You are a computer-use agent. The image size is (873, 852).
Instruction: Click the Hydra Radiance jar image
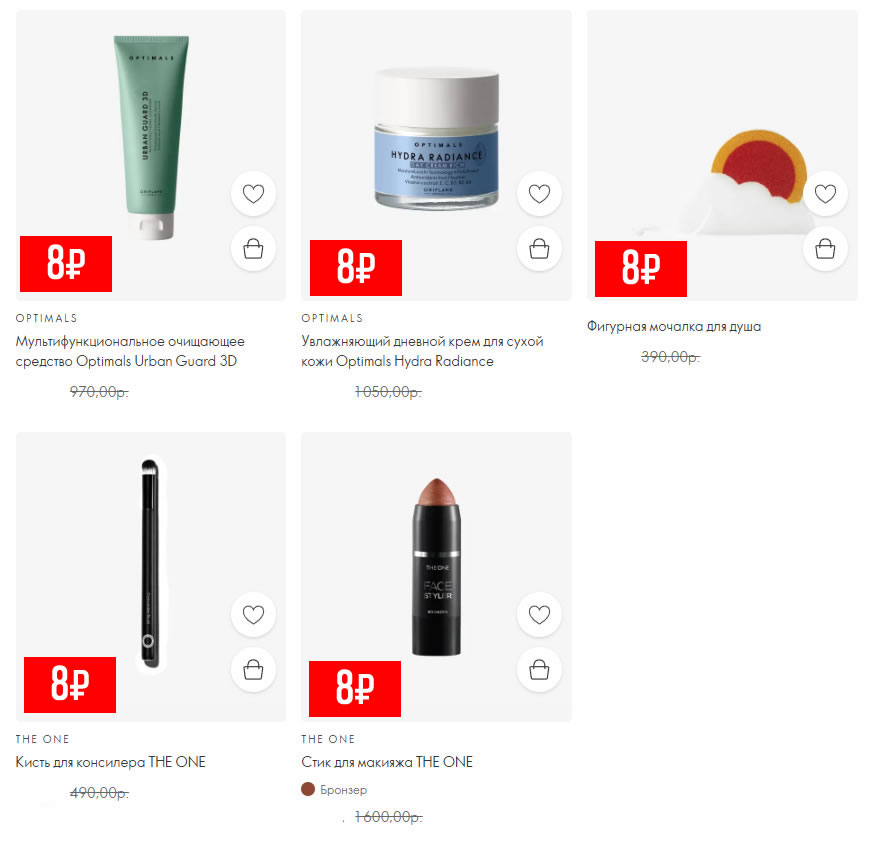(x=436, y=139)
